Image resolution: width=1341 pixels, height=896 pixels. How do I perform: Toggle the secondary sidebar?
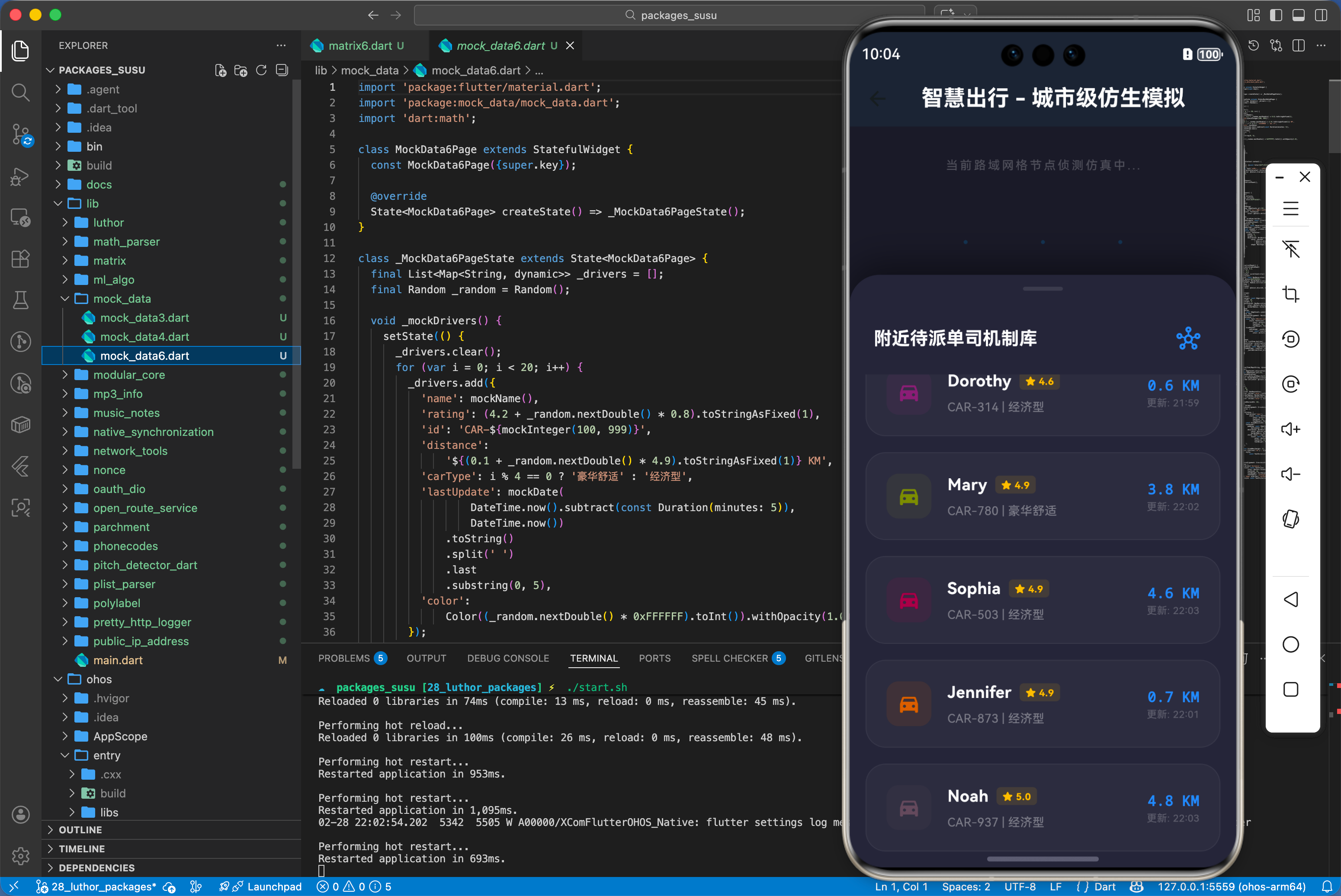pyautogui.click(x=1321, y=16)
